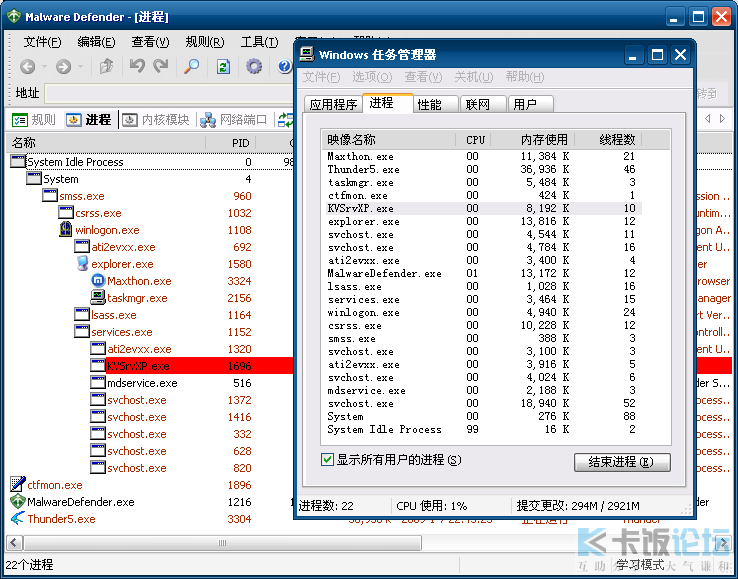Image resolution: width=738 pixels, height=579 pixels.
Task: Sort by 名称 column in Malware Defender
Action: point(105,143)
